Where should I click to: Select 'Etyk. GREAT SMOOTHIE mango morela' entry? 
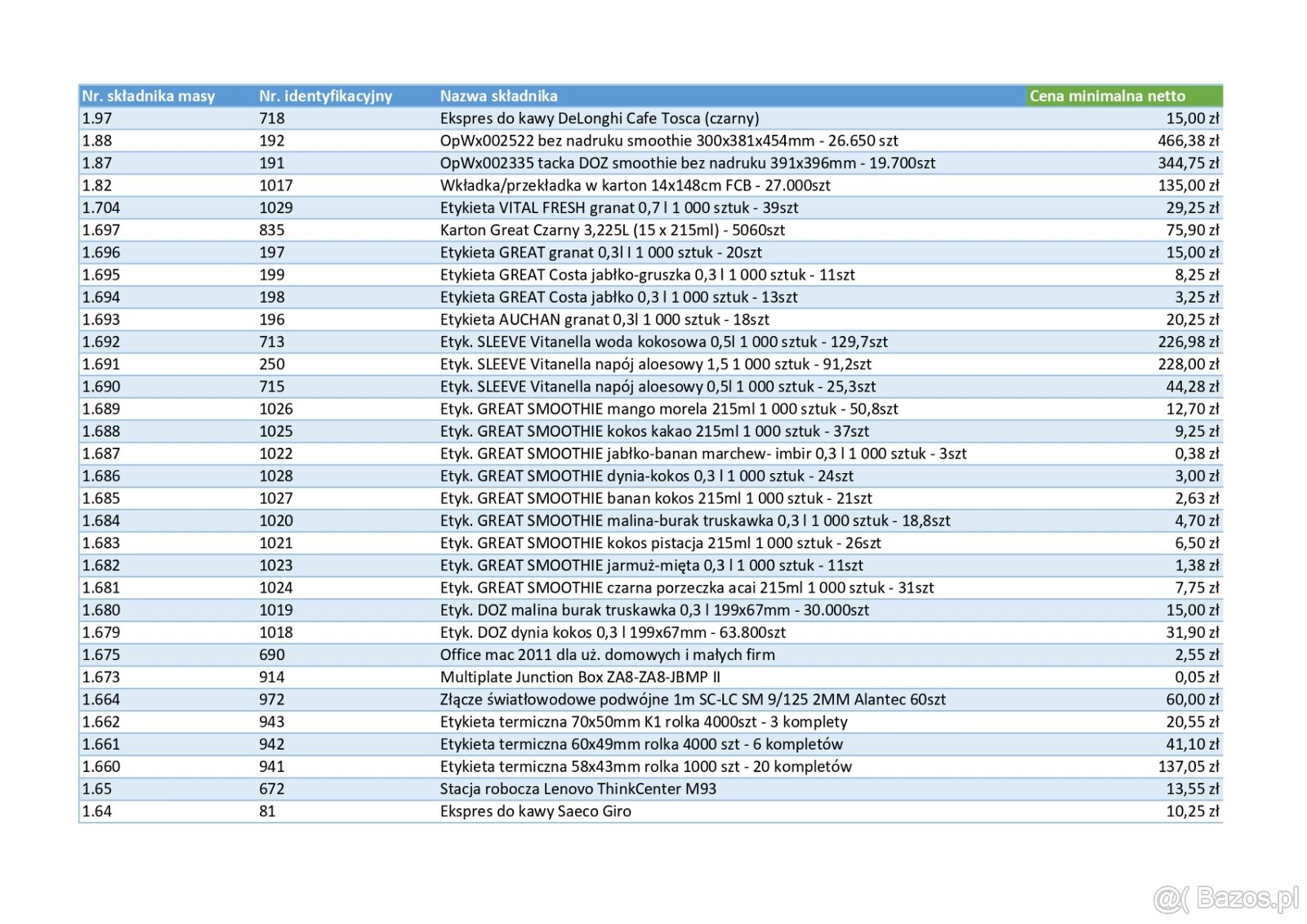[669, 408]
